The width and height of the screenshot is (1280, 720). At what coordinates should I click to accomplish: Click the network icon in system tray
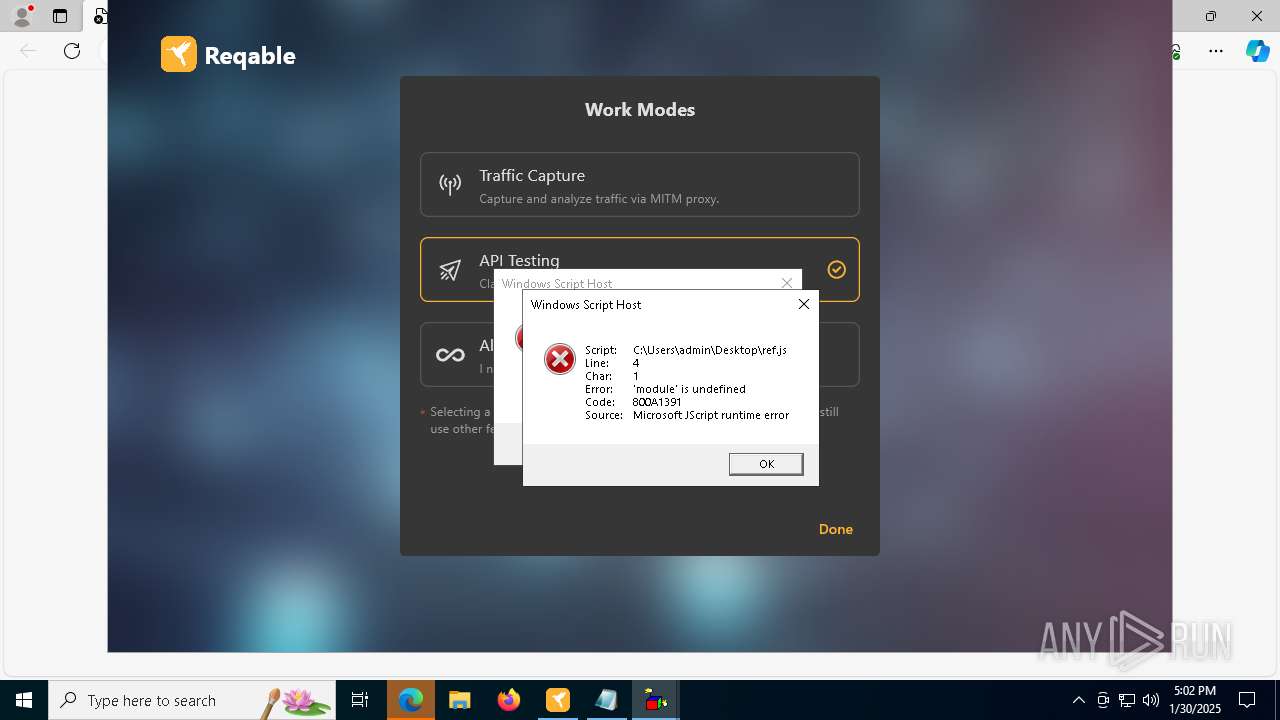pos(1127,700)
